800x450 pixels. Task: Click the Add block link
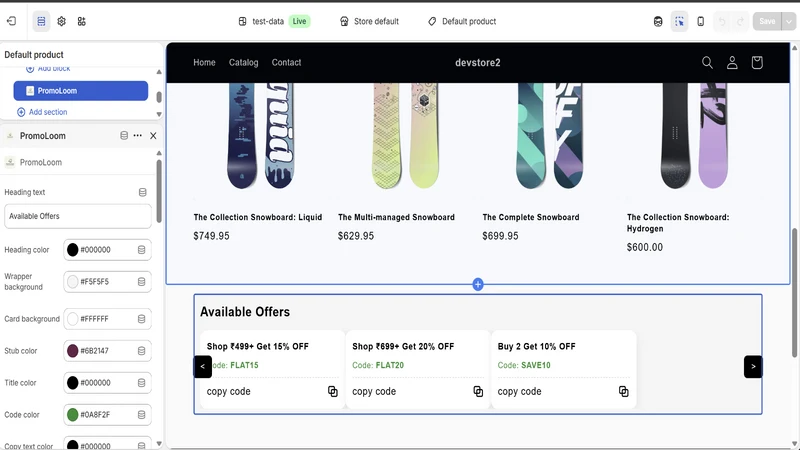pos(48,68)
